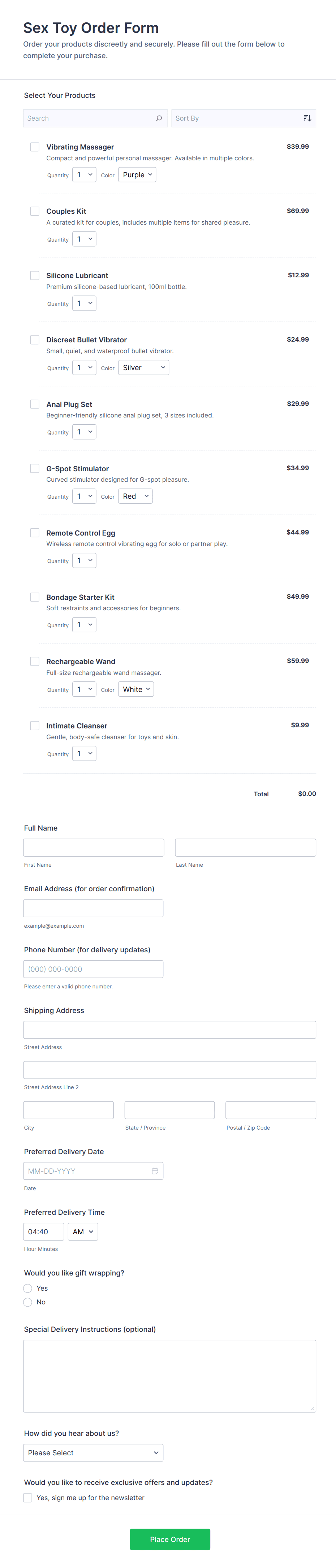This screenshot has width=336, height=1568.
Task: Click the Sort By order icon
Action: click(307, 118)
